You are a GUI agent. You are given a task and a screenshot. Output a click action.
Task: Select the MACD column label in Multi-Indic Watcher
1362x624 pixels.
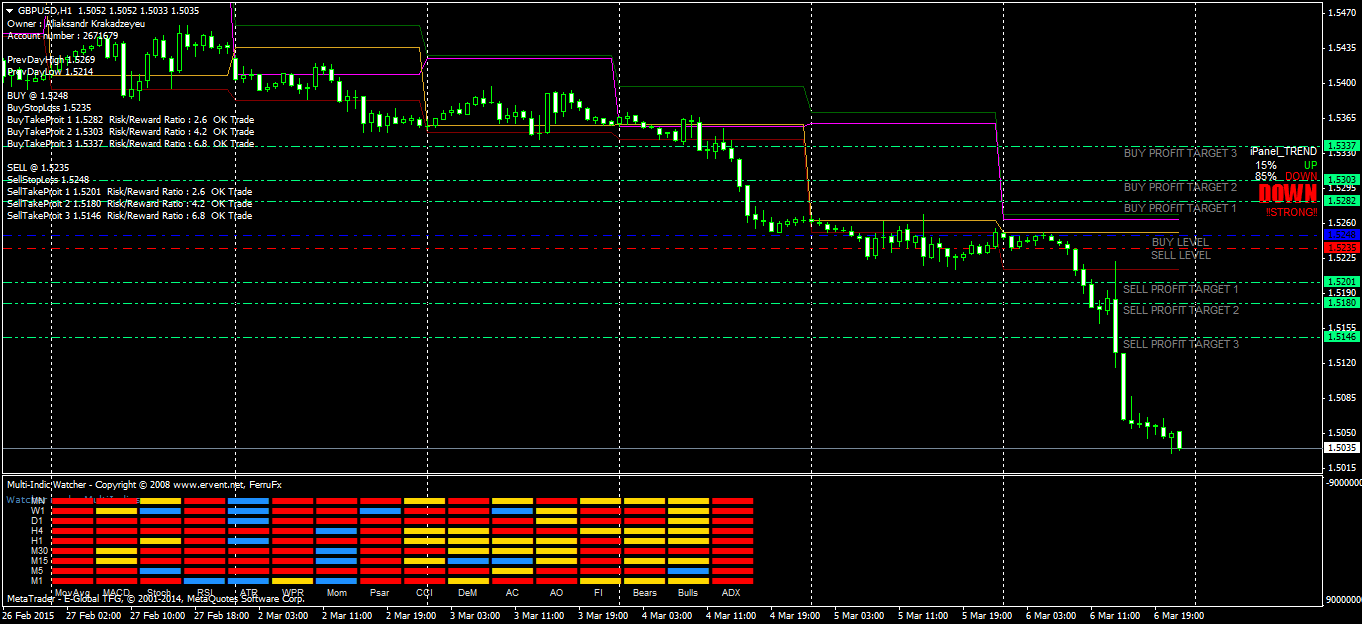pos(117,592)
